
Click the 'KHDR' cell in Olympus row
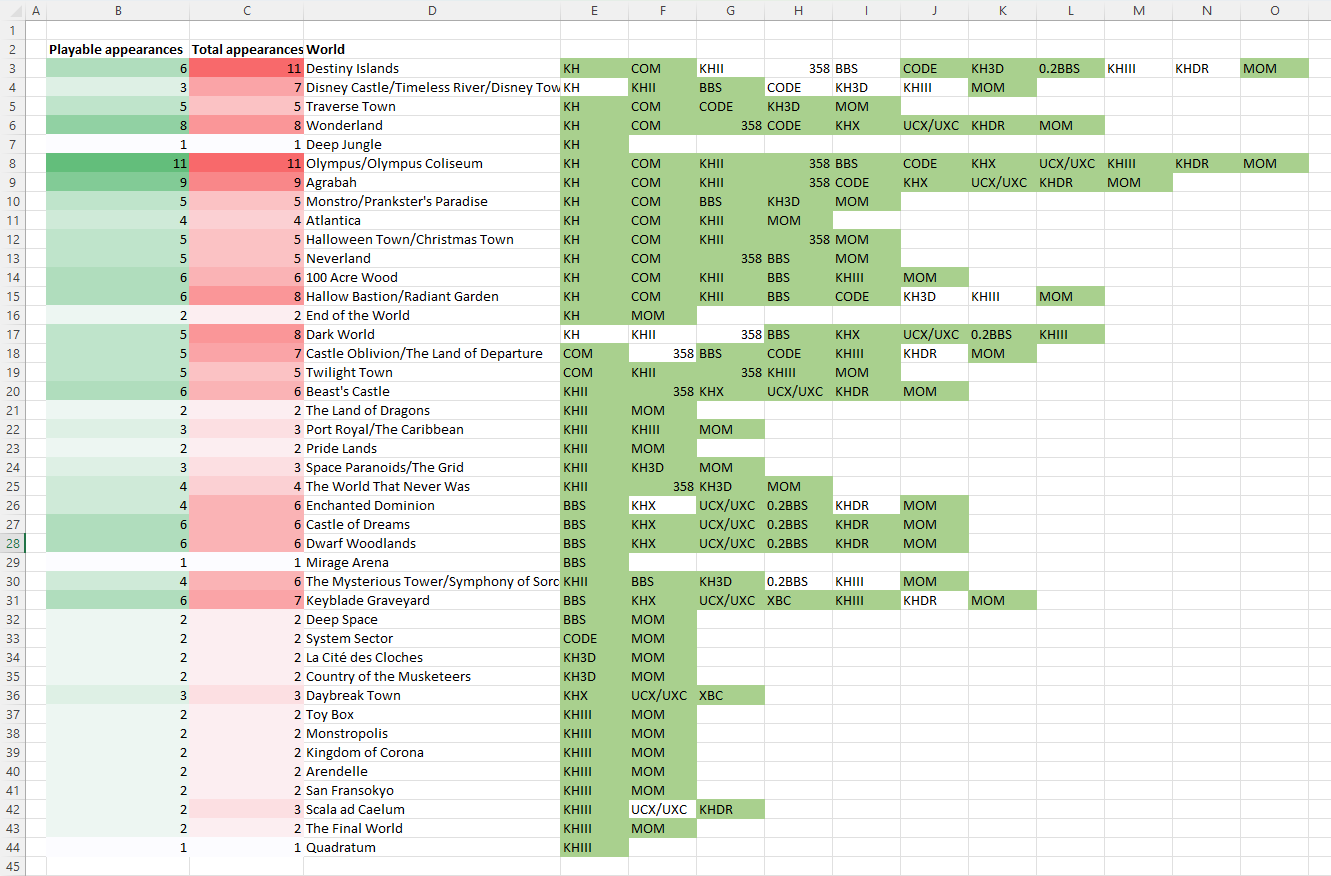pyautogui.click(x=1206, y=163)
